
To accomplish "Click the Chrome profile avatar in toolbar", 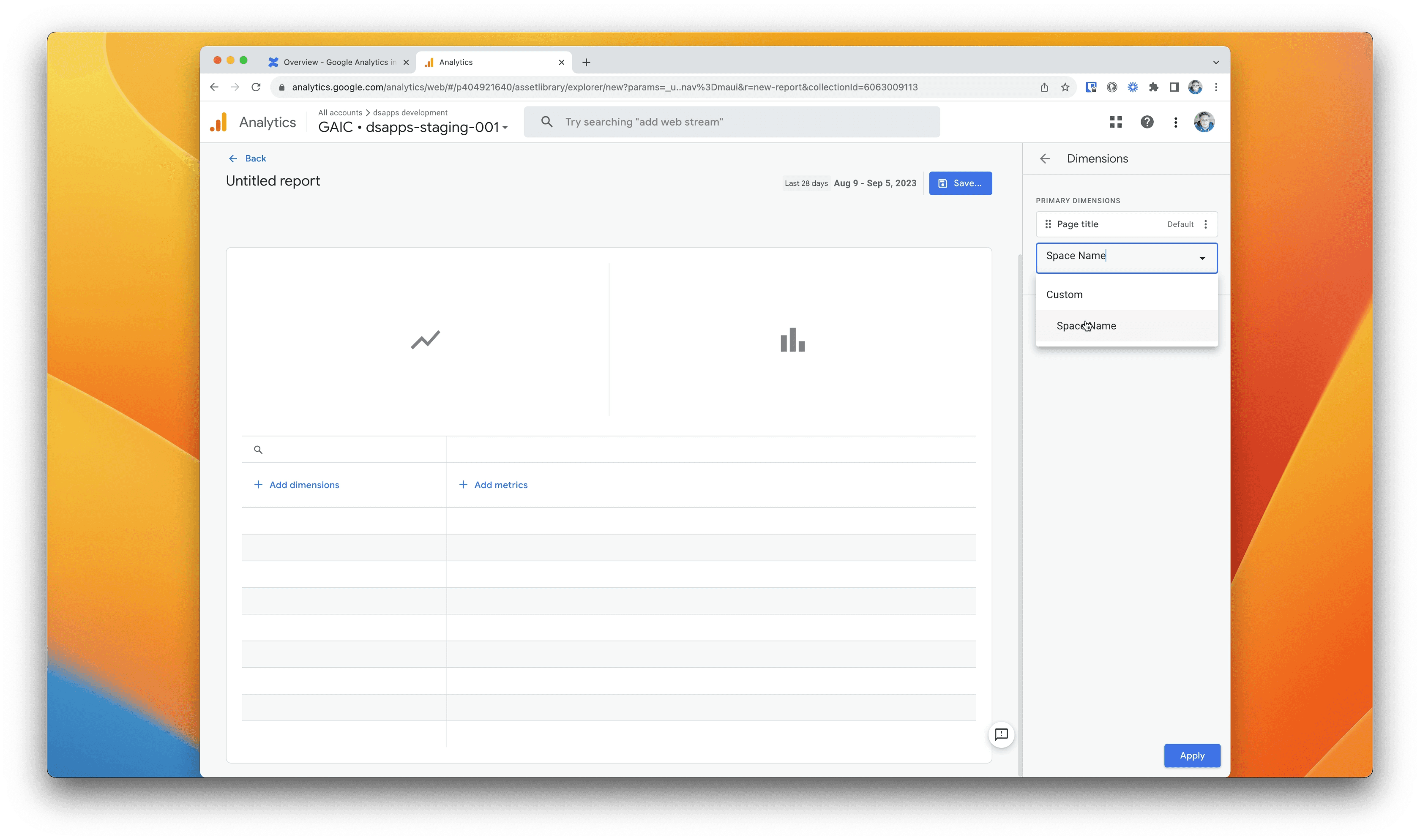I will [1195, 87].
